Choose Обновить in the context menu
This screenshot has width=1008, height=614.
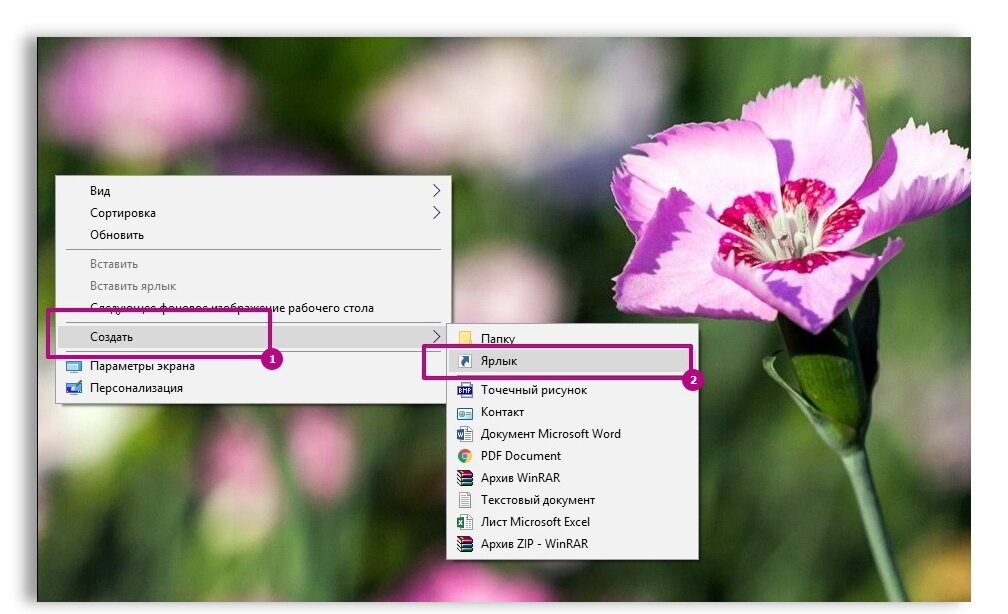click(x=253, y=235)
